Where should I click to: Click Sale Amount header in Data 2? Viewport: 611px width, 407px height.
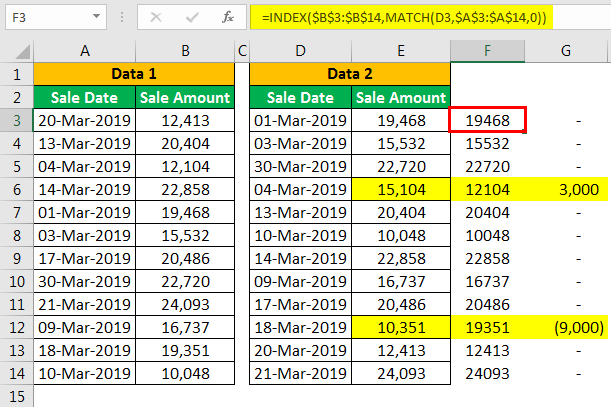pos(401,97)
